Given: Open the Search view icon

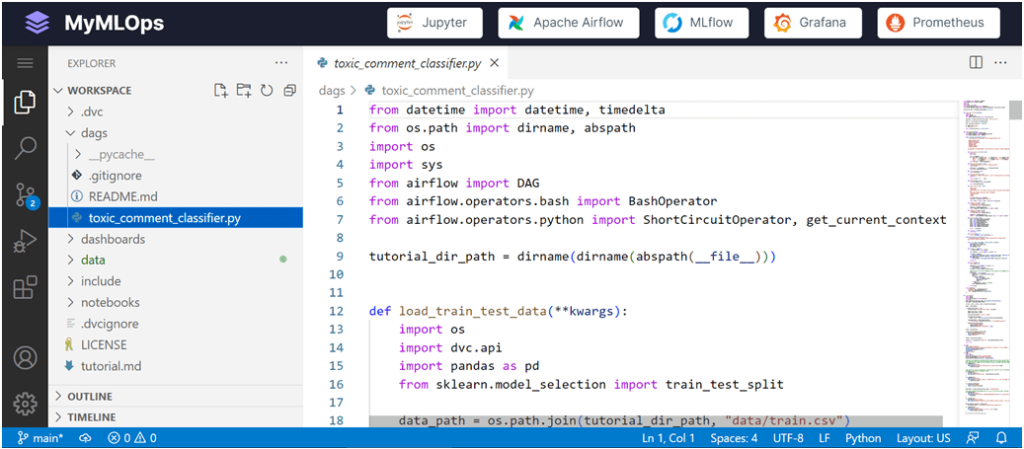Looking at the screenshot, I should (x=25, y=148).
